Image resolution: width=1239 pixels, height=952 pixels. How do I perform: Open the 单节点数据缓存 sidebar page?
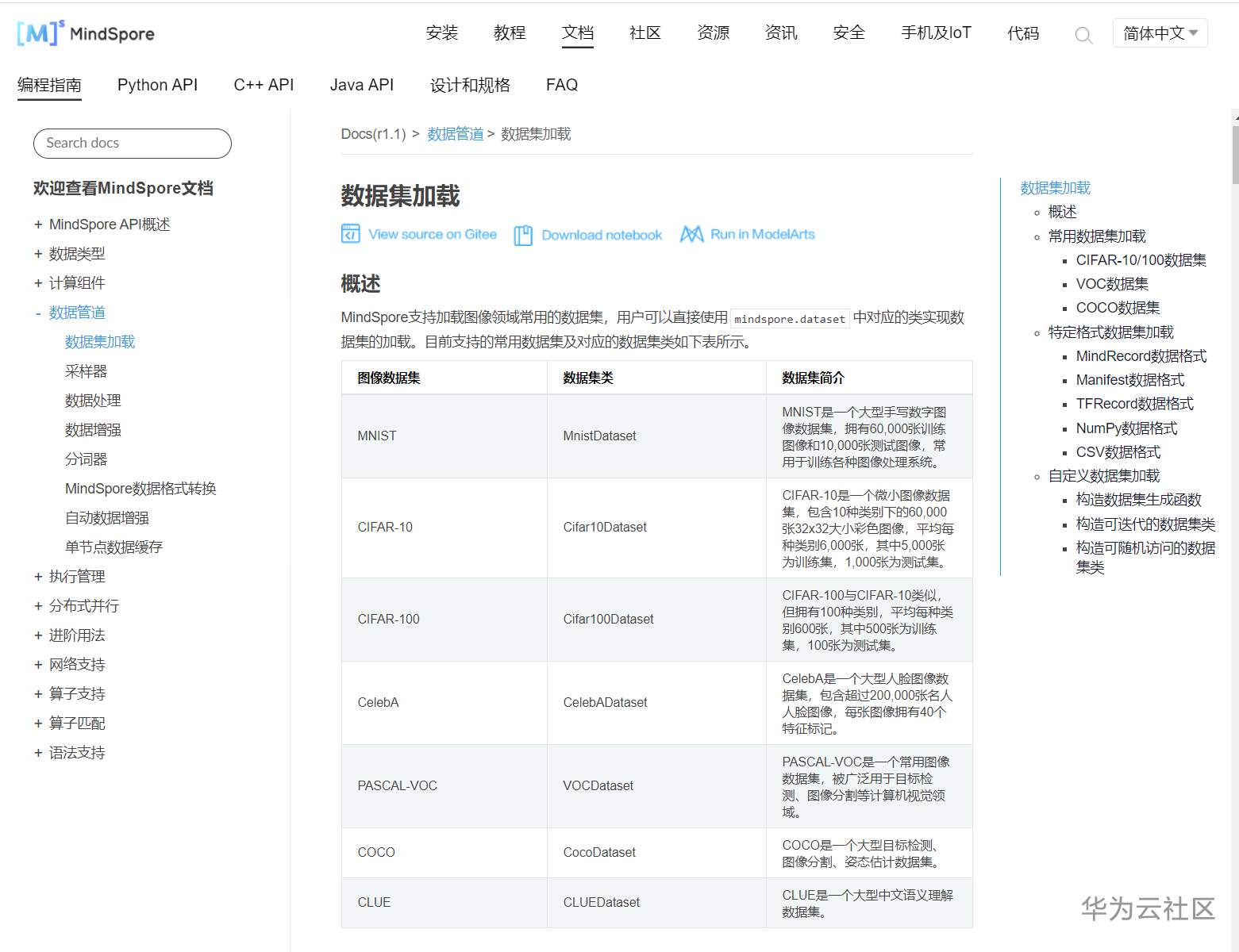pyautogui.click(x=114, y=547)
